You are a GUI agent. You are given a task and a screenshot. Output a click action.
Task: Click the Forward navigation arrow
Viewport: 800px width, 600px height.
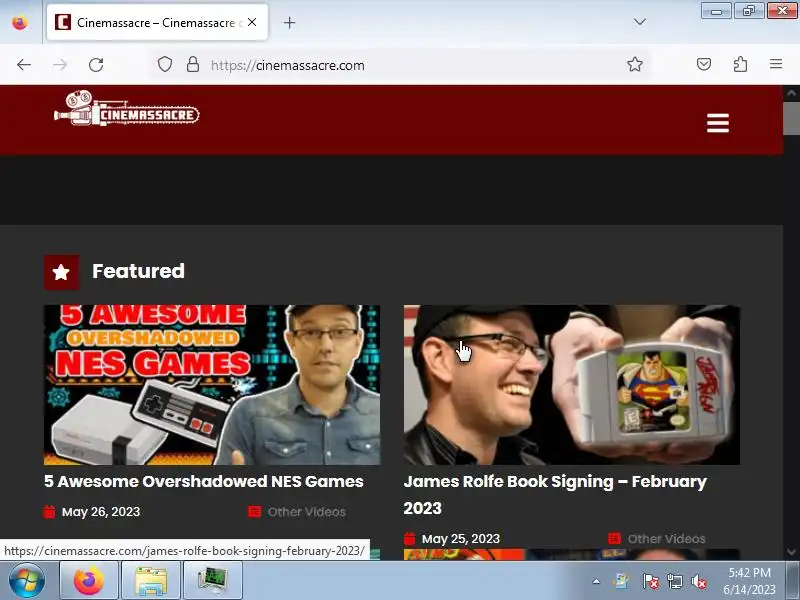[x=60, y=65]
